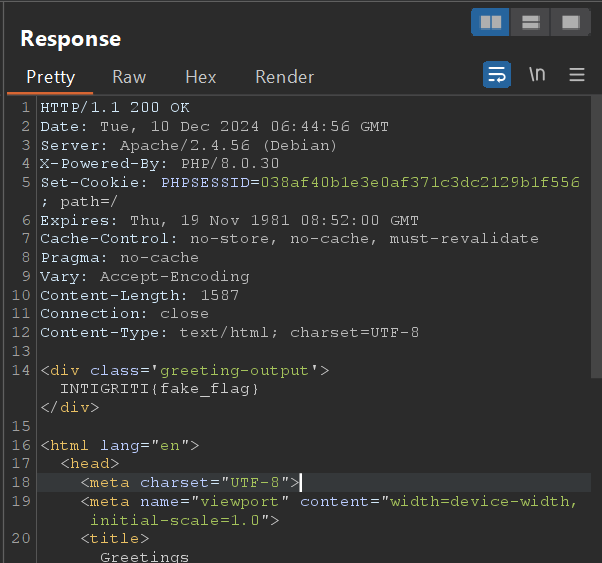Viewport: 602px width, 563px height.
Task: Click the vertical scrollbar of the response
Action: 596,250
